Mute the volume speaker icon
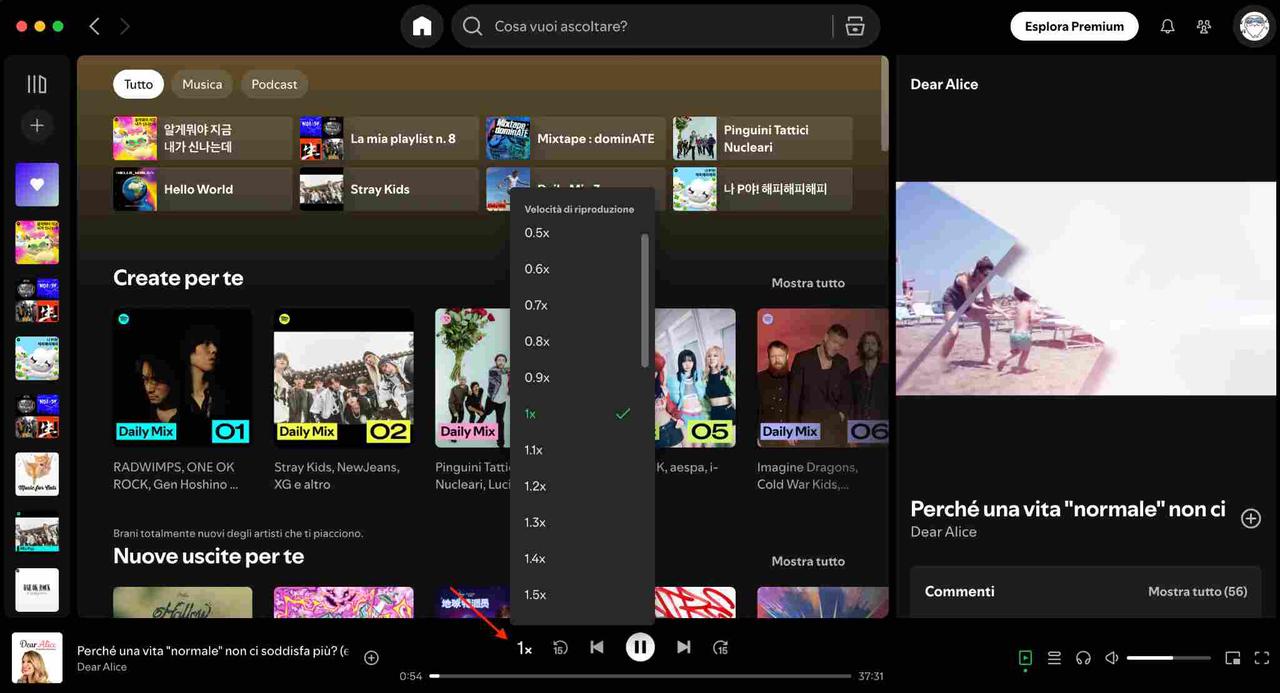 [1111, 658]
